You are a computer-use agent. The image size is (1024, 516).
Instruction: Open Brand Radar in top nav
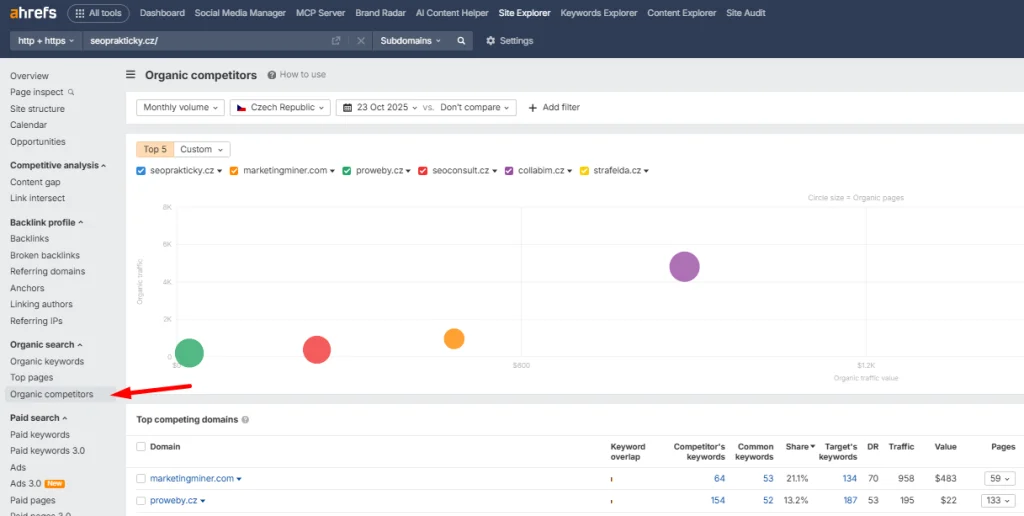(x=381, y=13)
